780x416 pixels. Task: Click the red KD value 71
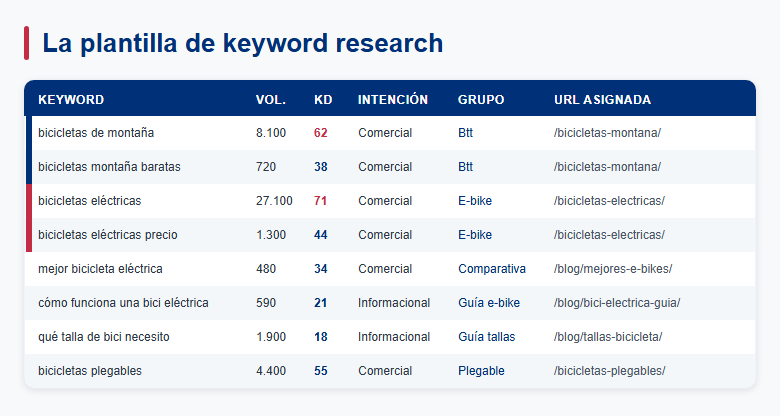coord(321,201)
